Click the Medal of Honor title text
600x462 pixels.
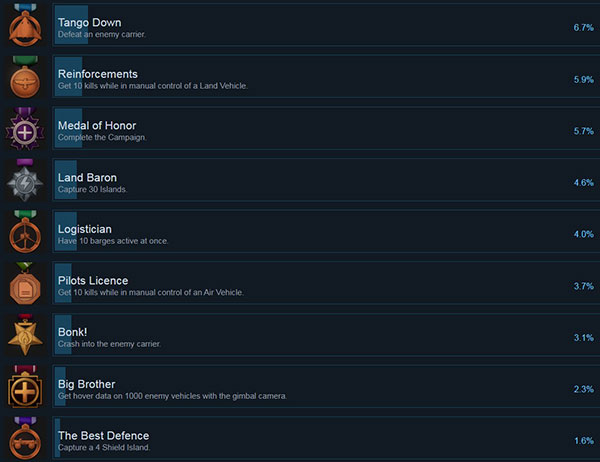(x=97, y=126)
